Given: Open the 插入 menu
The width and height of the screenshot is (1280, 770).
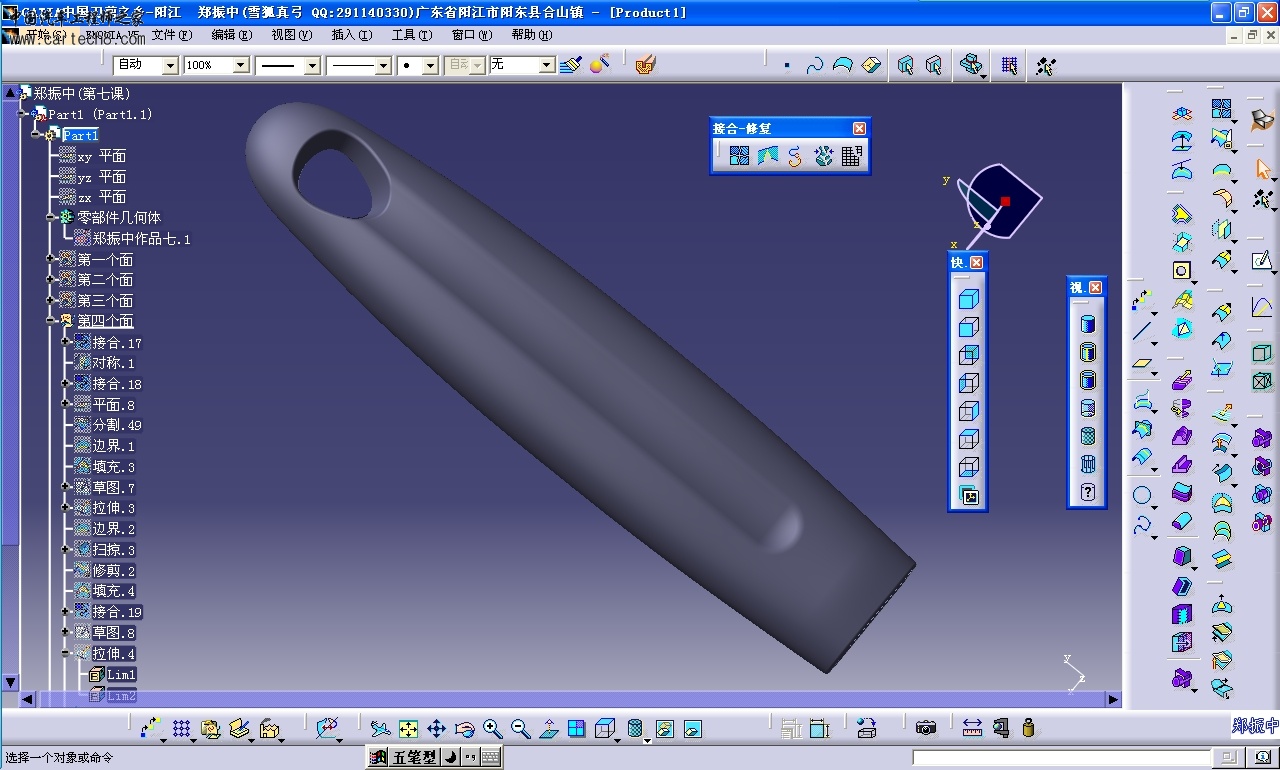Looking at the screenshot, I should pos(352,35).
